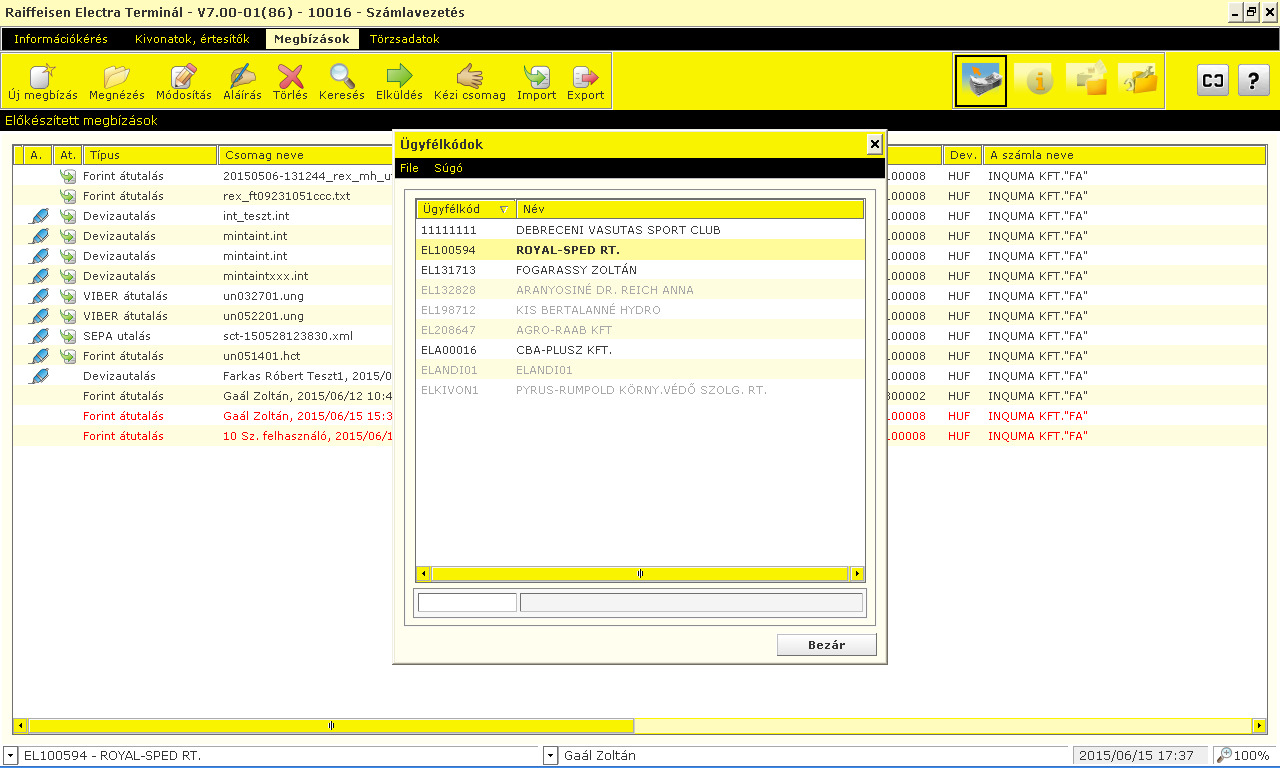Click the transfer arrow icon on sct-150528123830.xml row
The image size is (1280, 768).
68,336
